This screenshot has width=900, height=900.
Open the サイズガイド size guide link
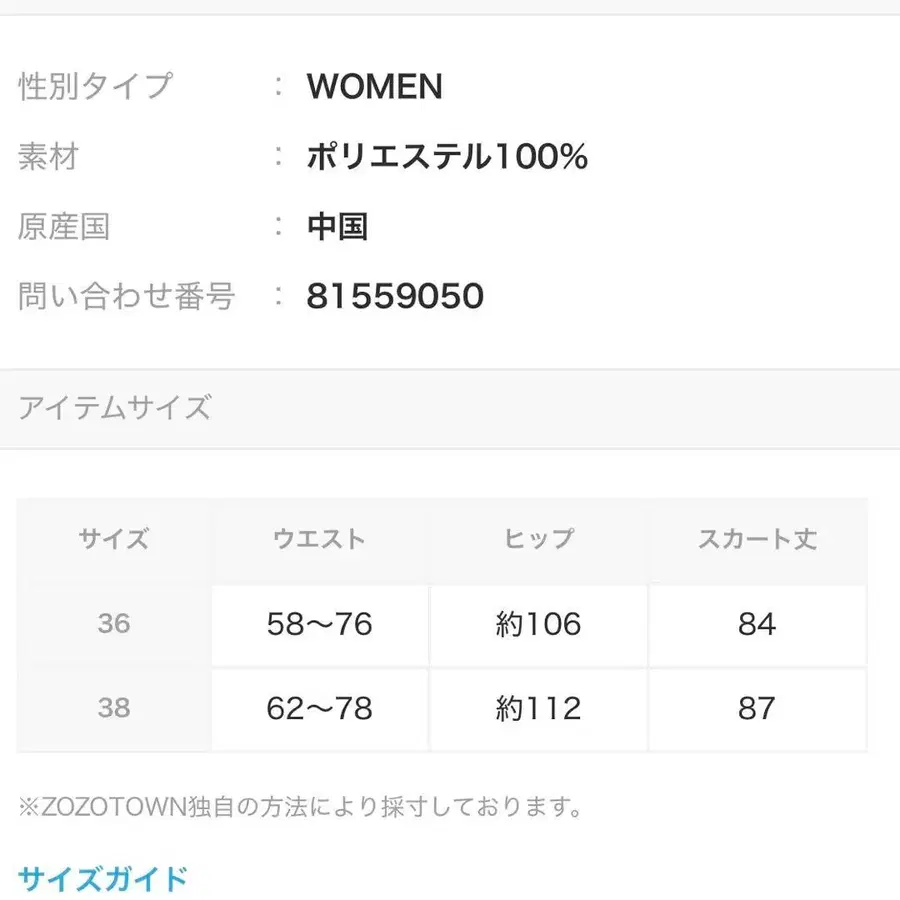coord(102,879)
